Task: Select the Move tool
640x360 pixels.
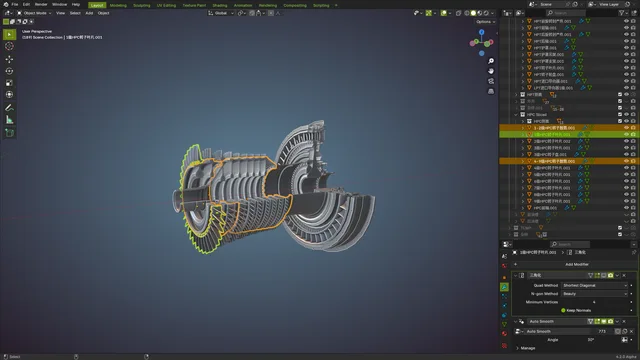Action: (9, 59)
